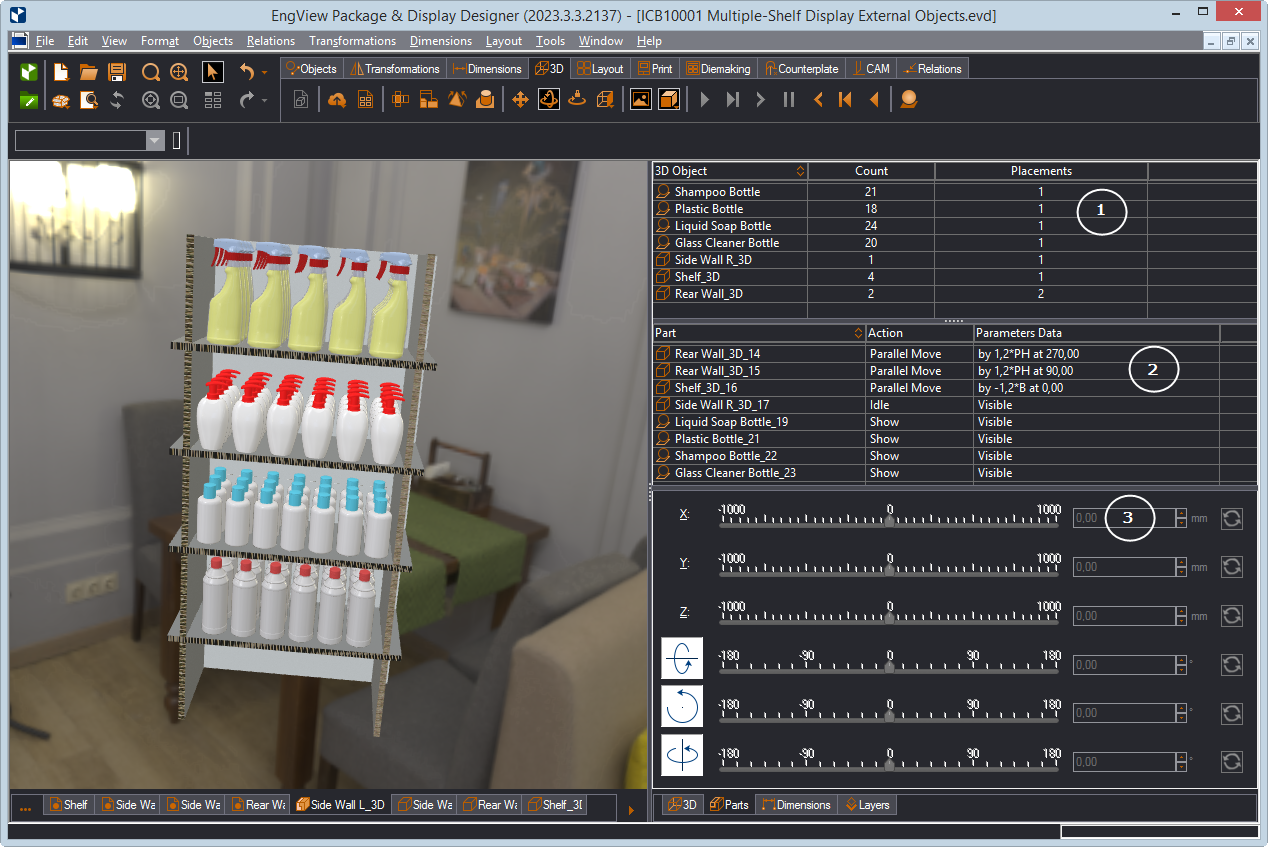Show more drawing tabs with right arrow

pos(631,810)
